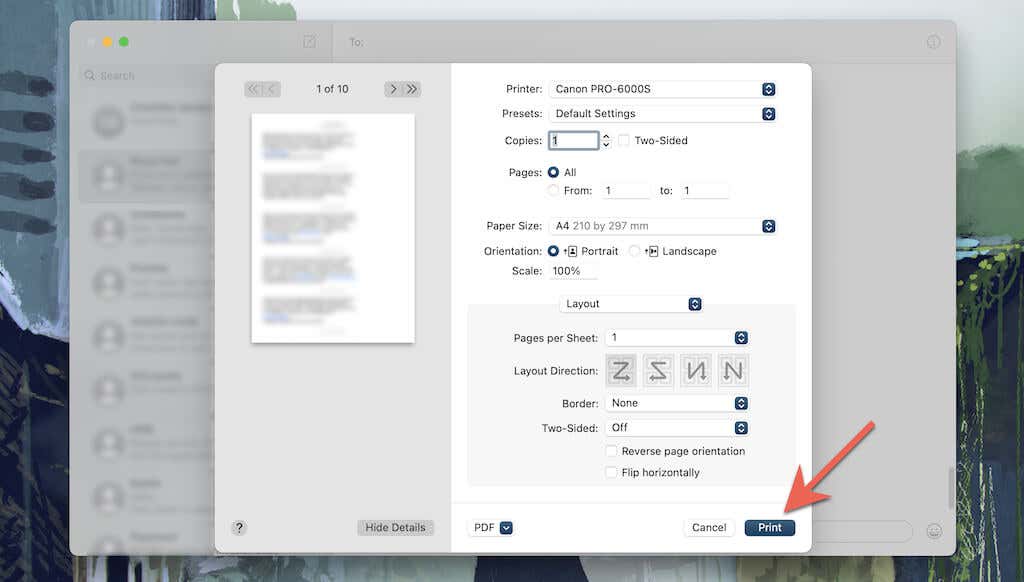Open the Pages per Sheet dropdown
The width and height of the screenshot is (1024, 582).
[x=677, y=338]
